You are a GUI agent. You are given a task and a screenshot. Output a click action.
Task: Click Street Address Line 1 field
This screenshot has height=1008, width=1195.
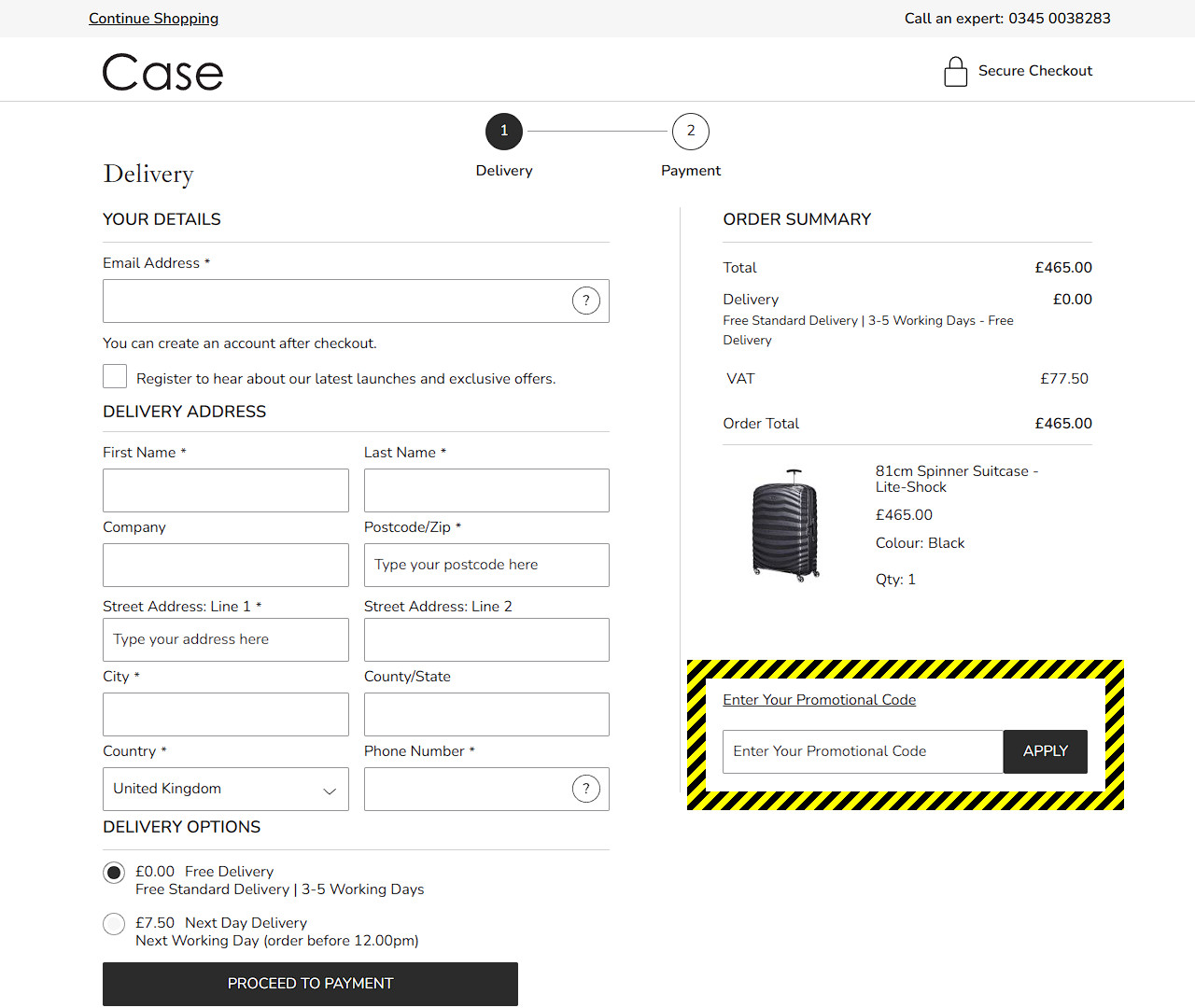tap(225, 639)
